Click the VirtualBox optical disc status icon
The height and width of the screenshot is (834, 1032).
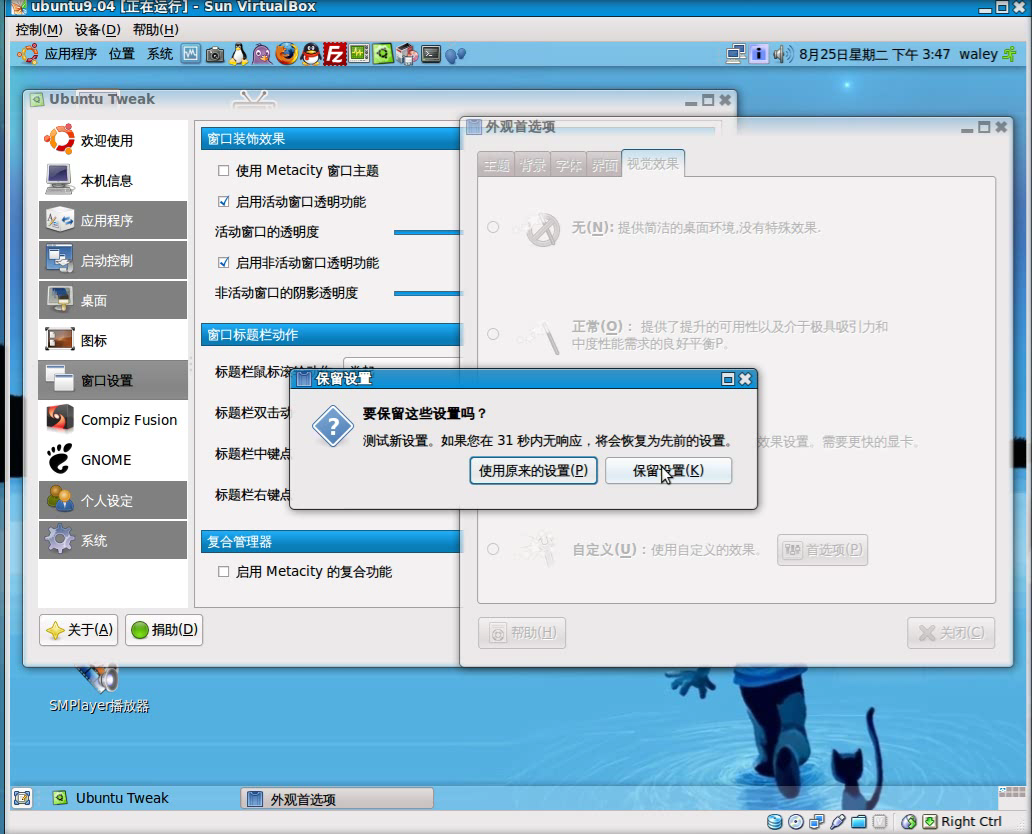tap(796, 821)
